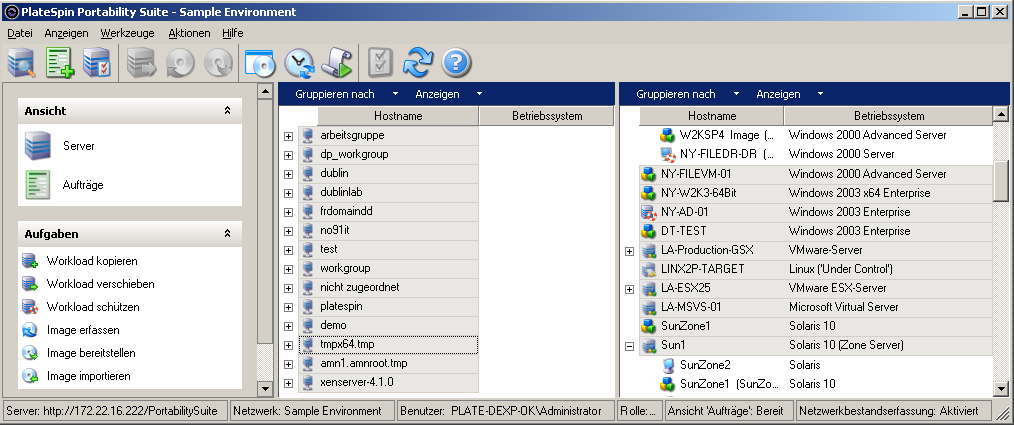Click right pane scrollbar up arrow
Screen dimensions: 1014x425
click(1000, 114)
